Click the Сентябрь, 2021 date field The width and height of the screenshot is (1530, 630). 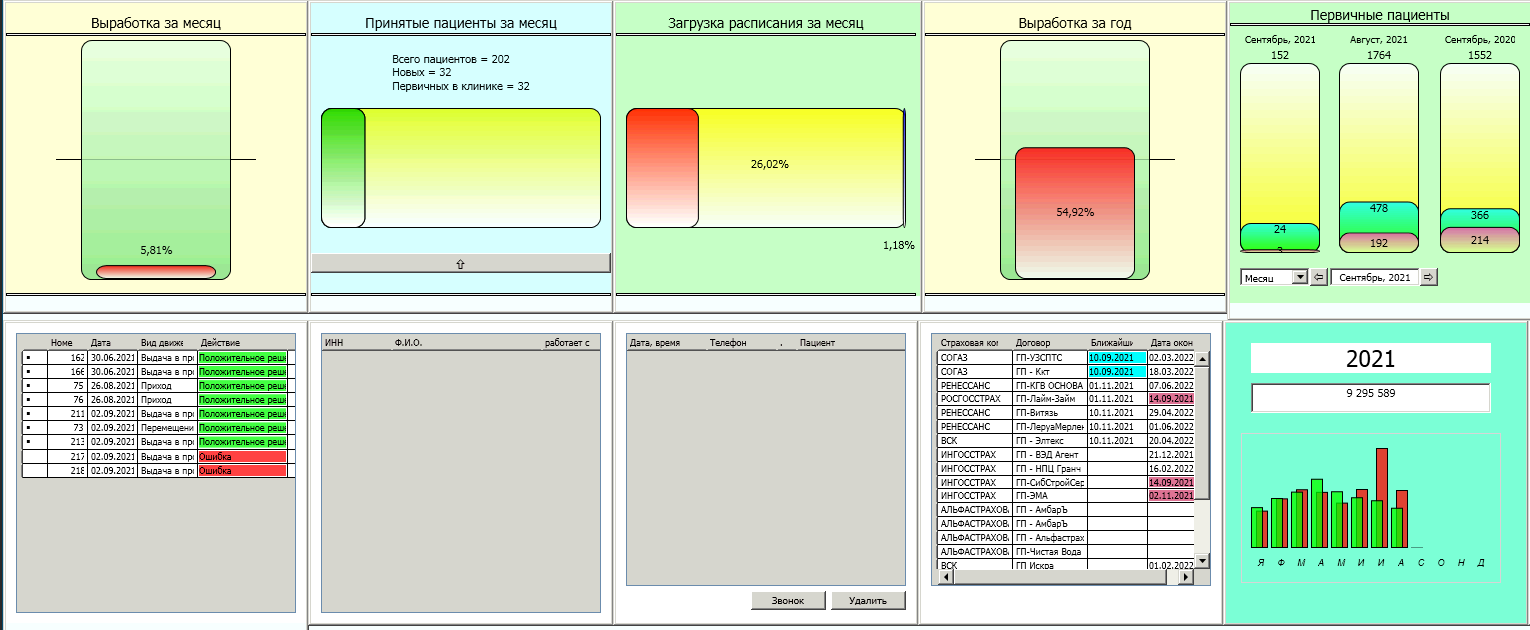[1374, 277]
